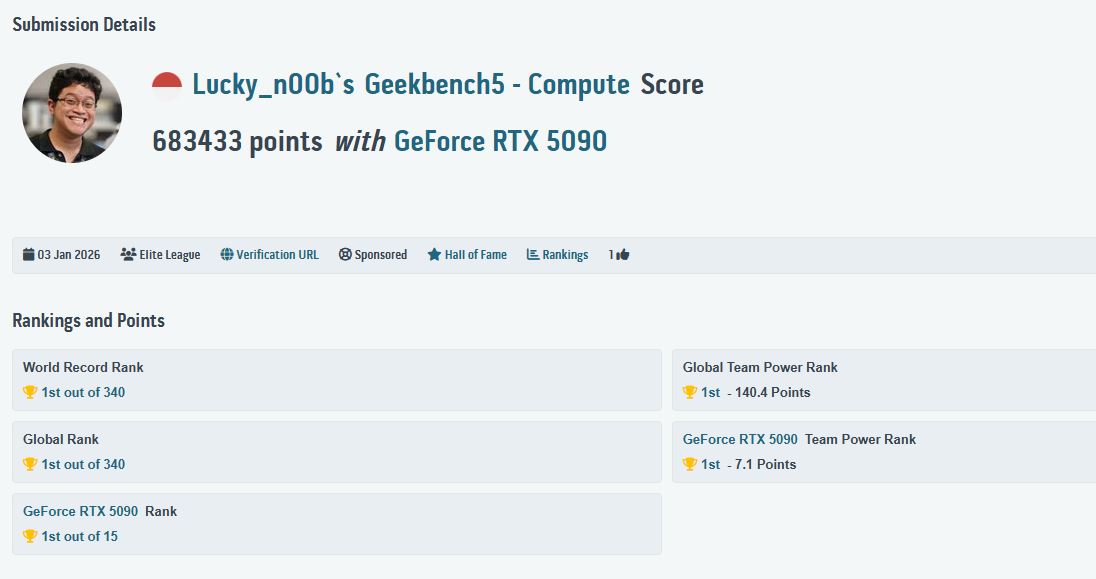Click the user's profile photo
The height and width of the screenshot is (579, 1096).
click(71, 112)
